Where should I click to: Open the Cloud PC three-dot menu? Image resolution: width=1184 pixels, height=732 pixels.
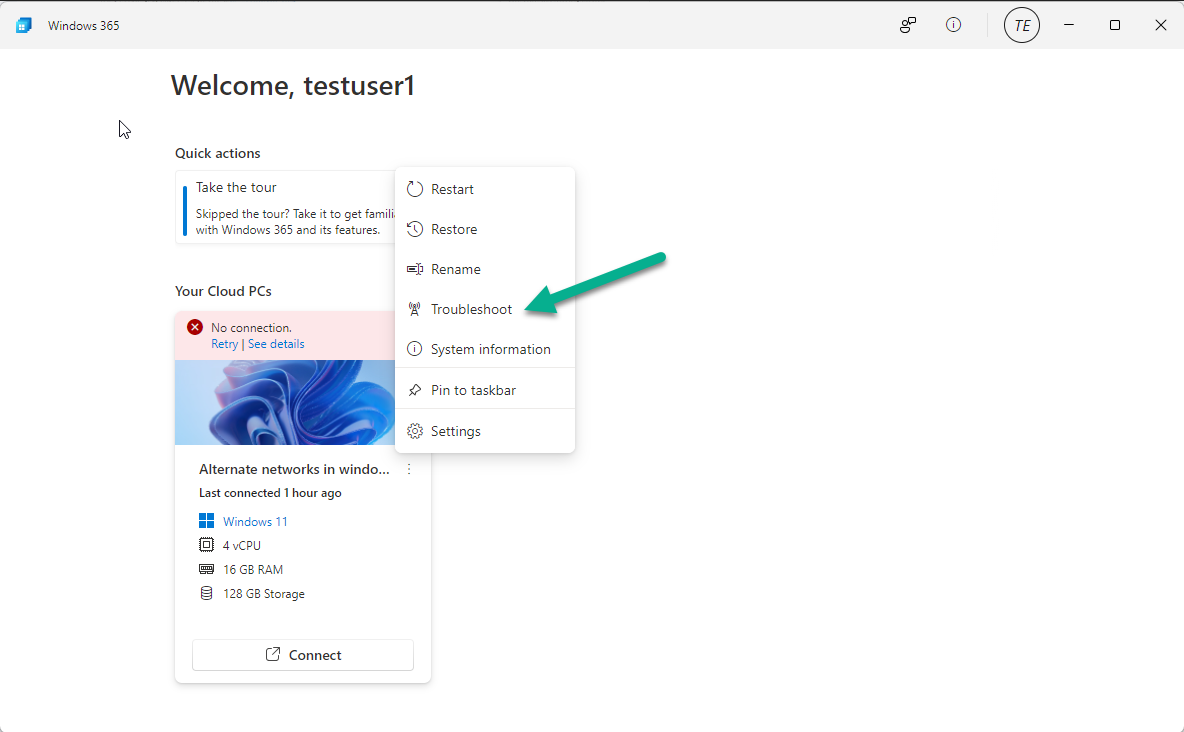pyautogui.click(x=409, y=469)
